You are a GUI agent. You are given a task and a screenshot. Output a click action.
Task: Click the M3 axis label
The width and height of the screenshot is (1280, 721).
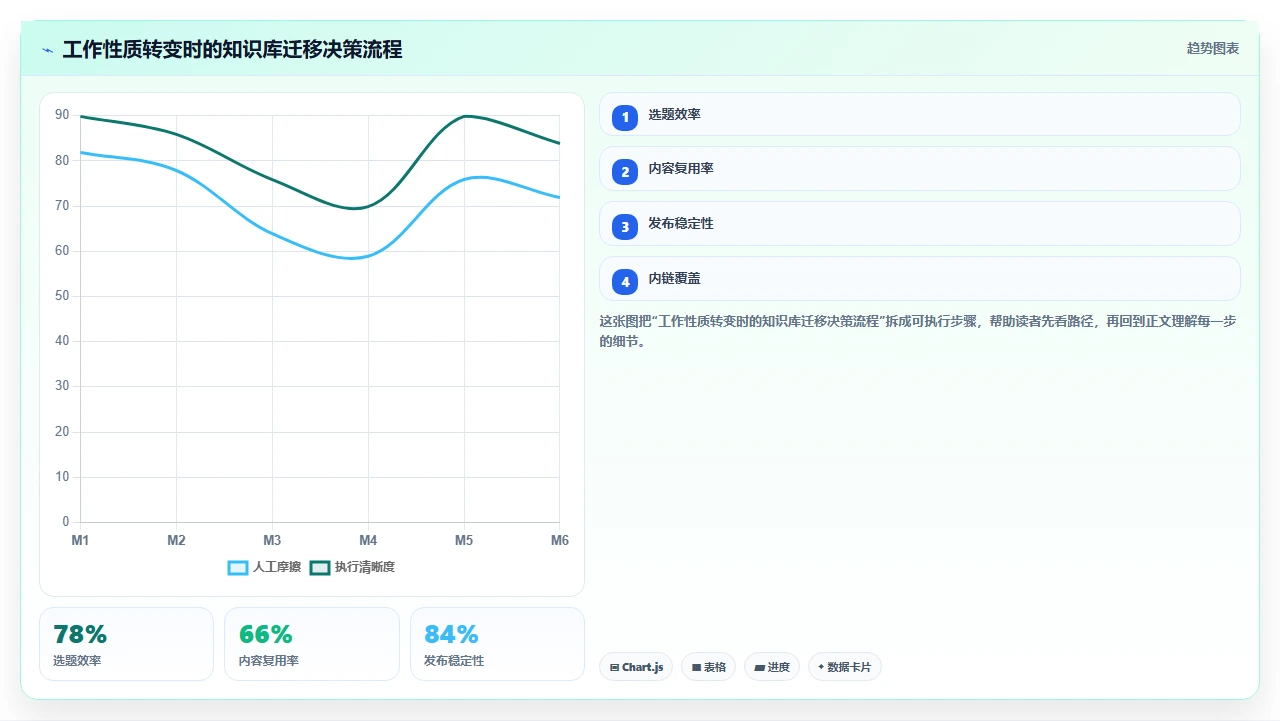click(x=272, y=540)
